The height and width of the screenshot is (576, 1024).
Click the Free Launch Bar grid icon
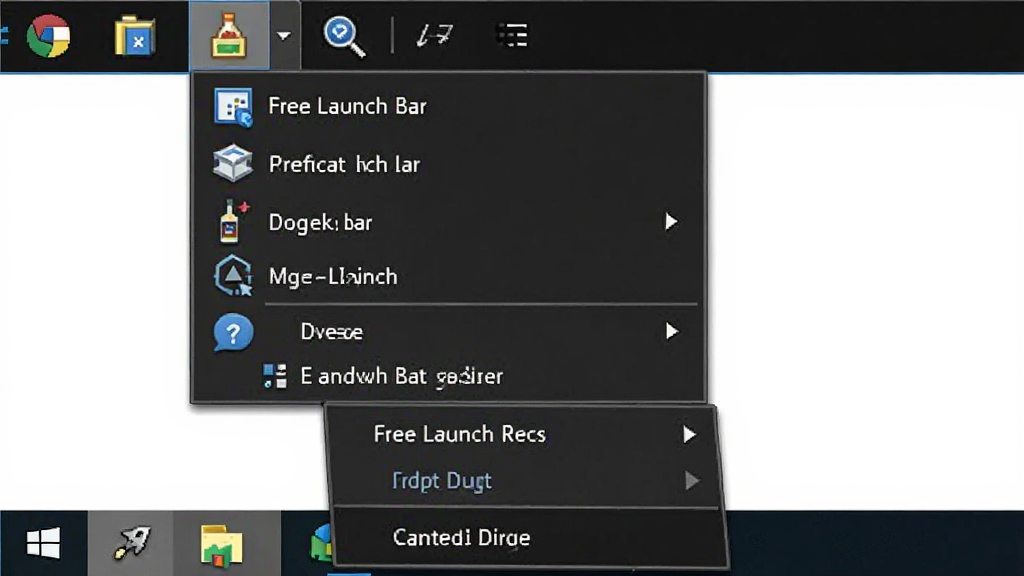coord(233,108)
